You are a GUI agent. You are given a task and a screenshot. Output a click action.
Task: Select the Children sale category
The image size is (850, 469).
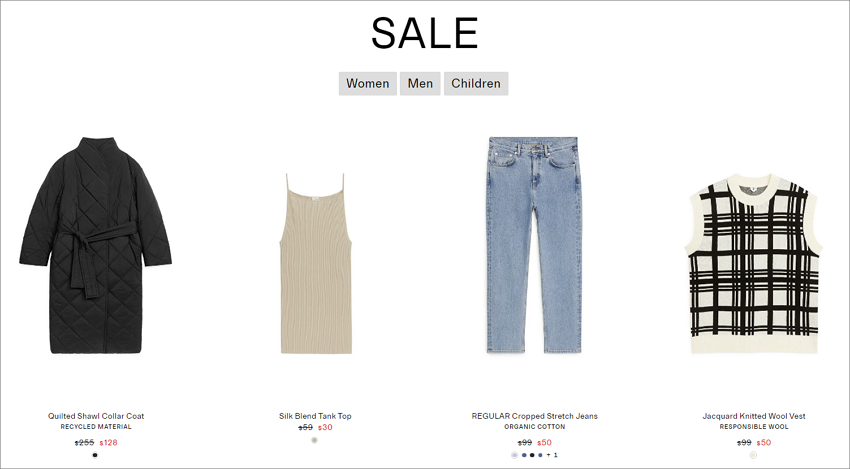coord(476,83)
